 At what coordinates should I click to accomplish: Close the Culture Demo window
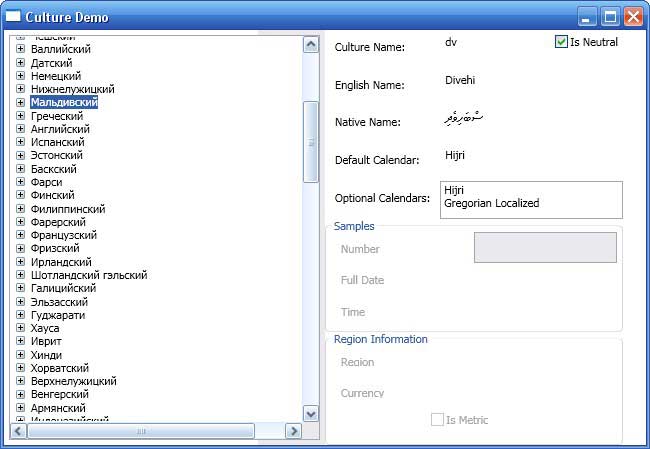pos(634,17)
